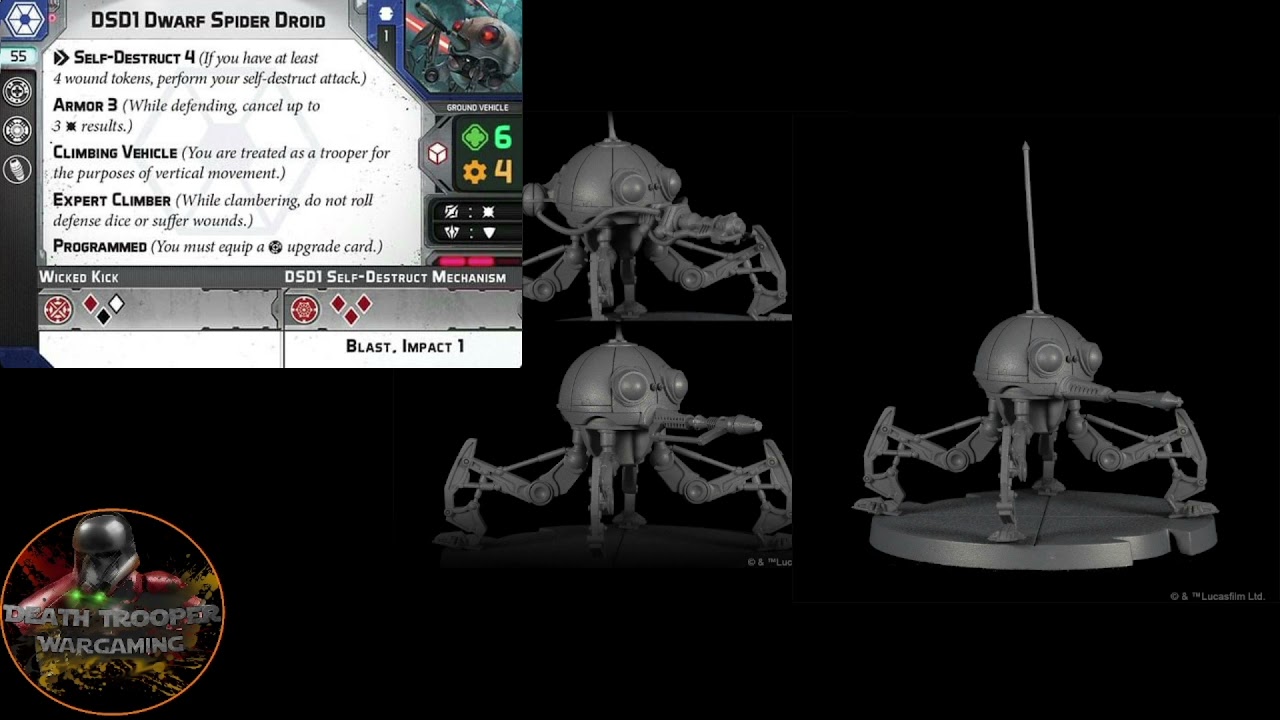Screen dimensions: 1280x720
Task: Click the upper left spider droid render
Action: pyautogui.click(x=656, y=218)
